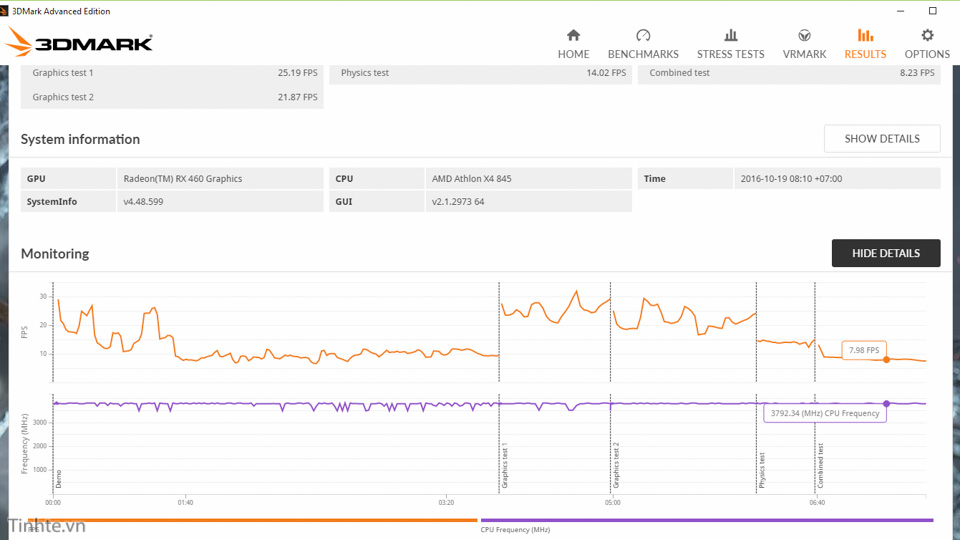Screen dimensions: 960x540
Task: Click the 3792.34 MHz CPU Frequency tooltip
Action: tap(825, 413)
